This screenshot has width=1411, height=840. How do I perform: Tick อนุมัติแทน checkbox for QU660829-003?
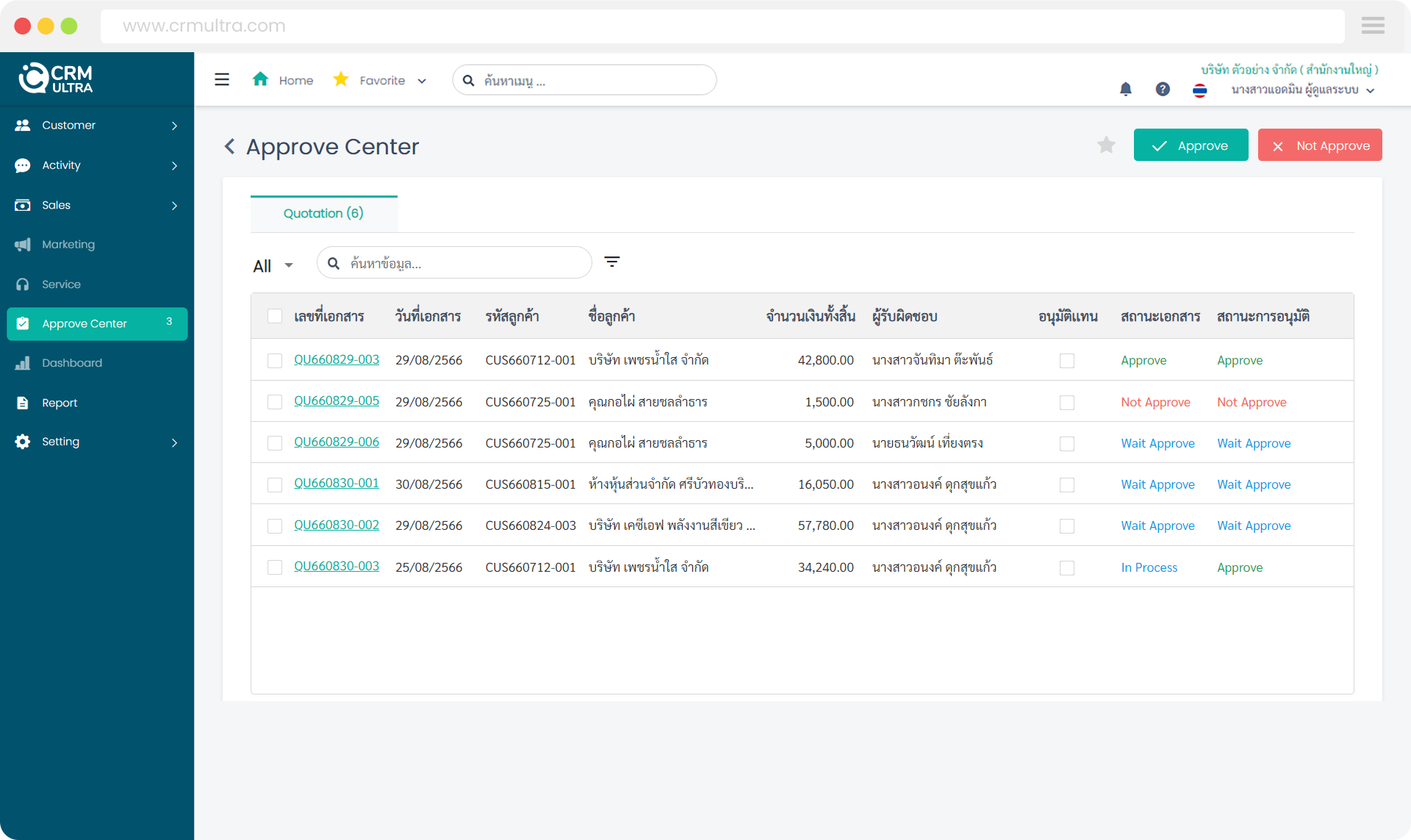click(x=1067, y=360)
